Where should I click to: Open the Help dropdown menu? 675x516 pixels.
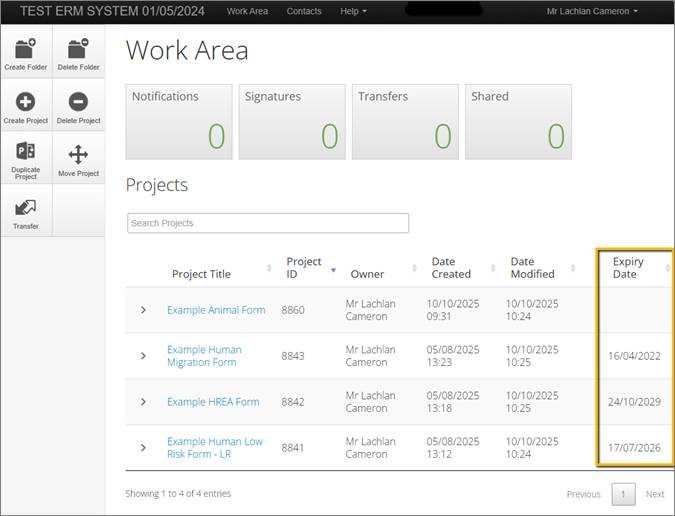tap(353, 11)
